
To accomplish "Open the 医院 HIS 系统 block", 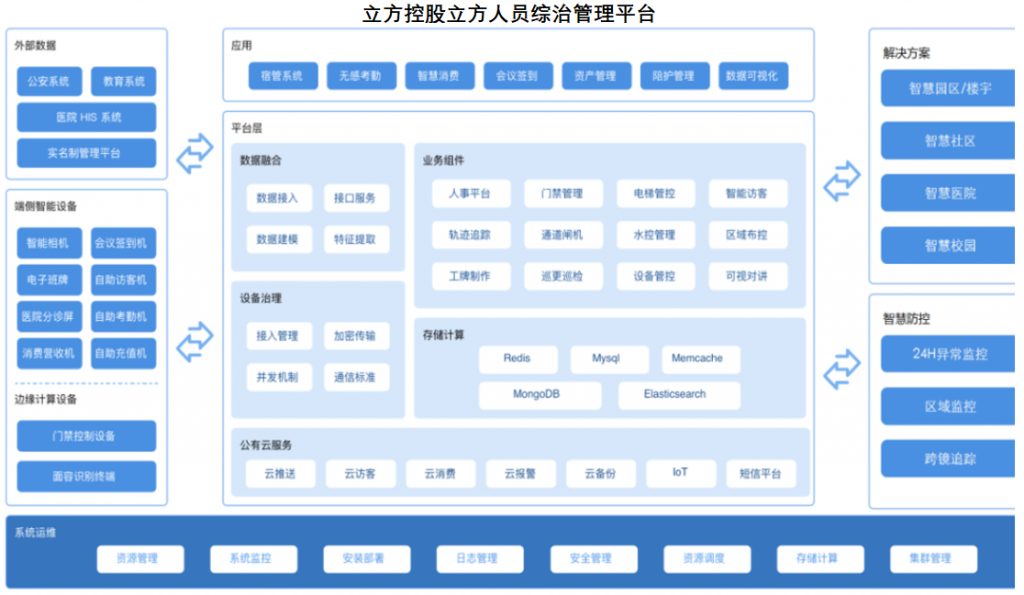I will pyautogui.click(x=87, y=117).
